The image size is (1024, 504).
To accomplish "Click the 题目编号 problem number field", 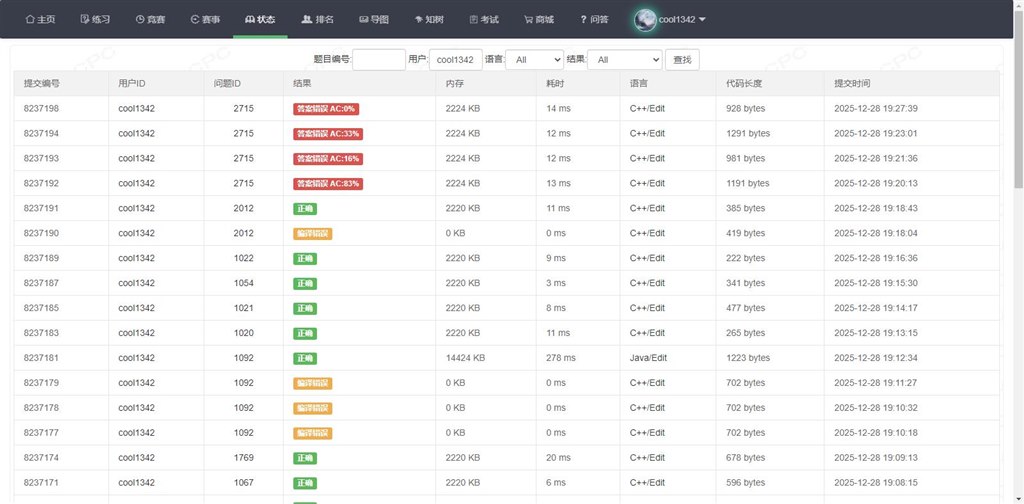I will coord(379,60).
